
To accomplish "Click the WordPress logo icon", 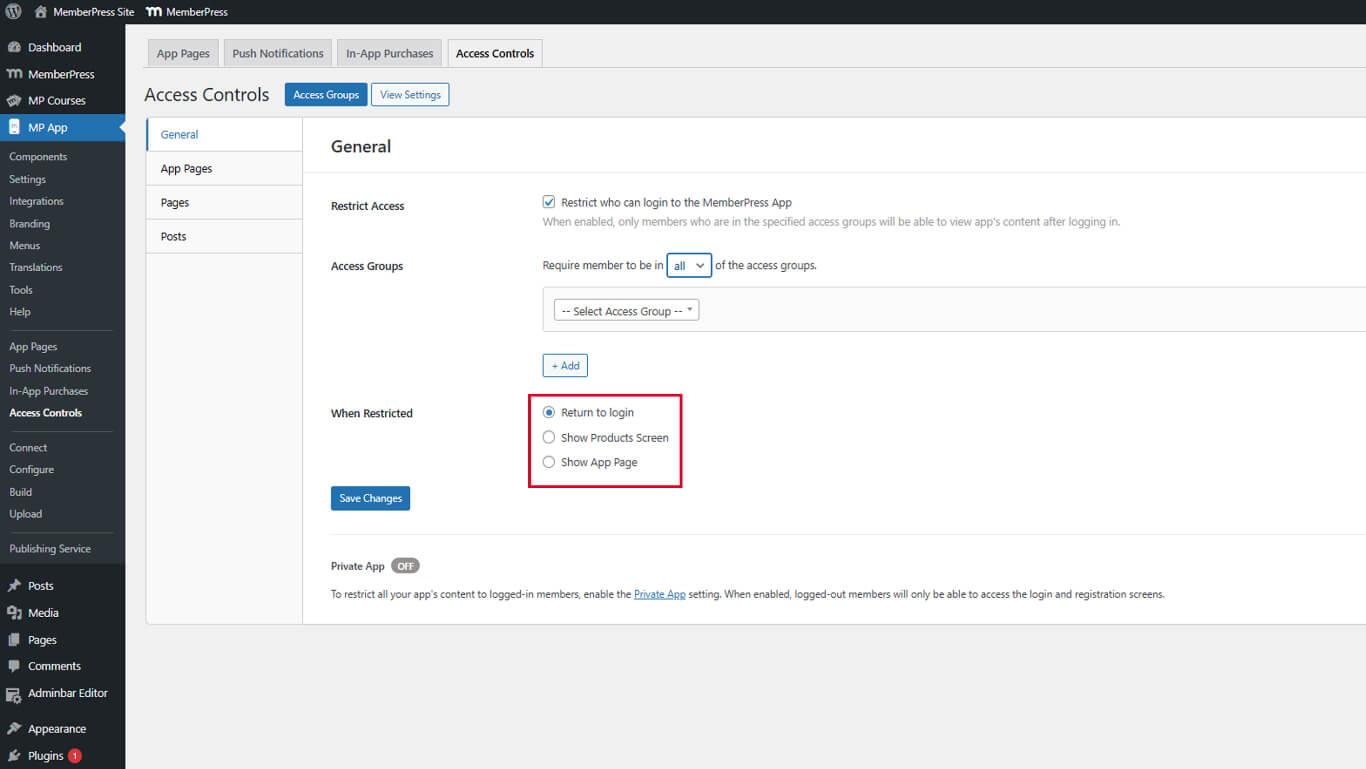I will click(13, 12).
